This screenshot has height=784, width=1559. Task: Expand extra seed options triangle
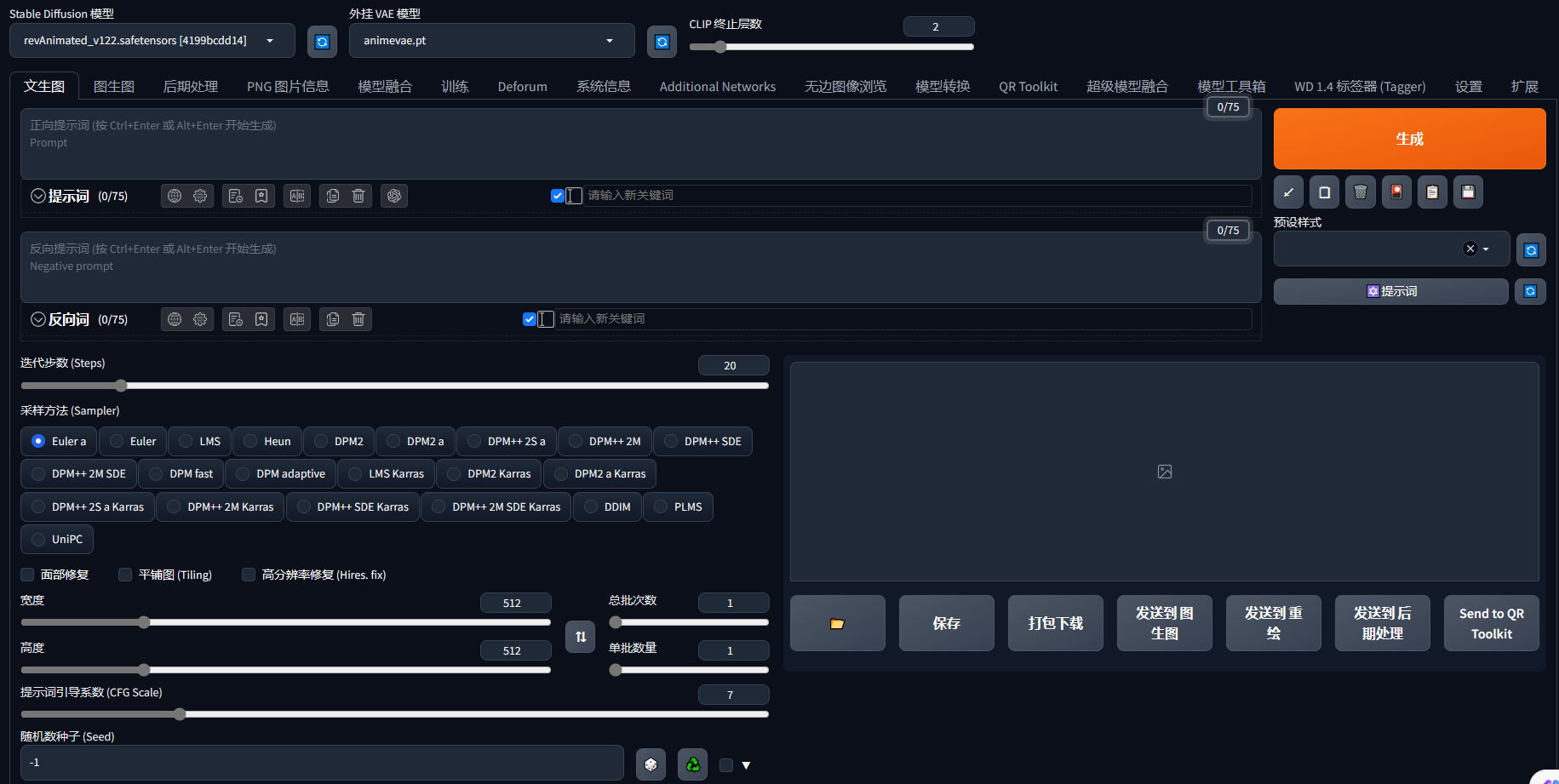pos(746,765)
